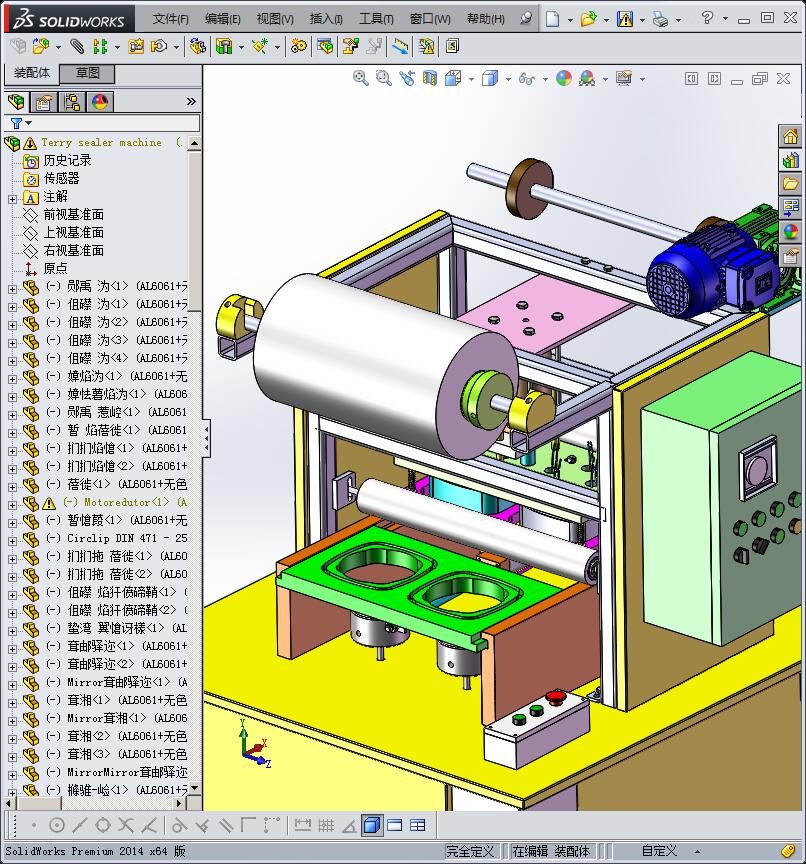Open the 文件(F) menu
Image resolution: width=806 pixels, height=864 pixels.
170,19
